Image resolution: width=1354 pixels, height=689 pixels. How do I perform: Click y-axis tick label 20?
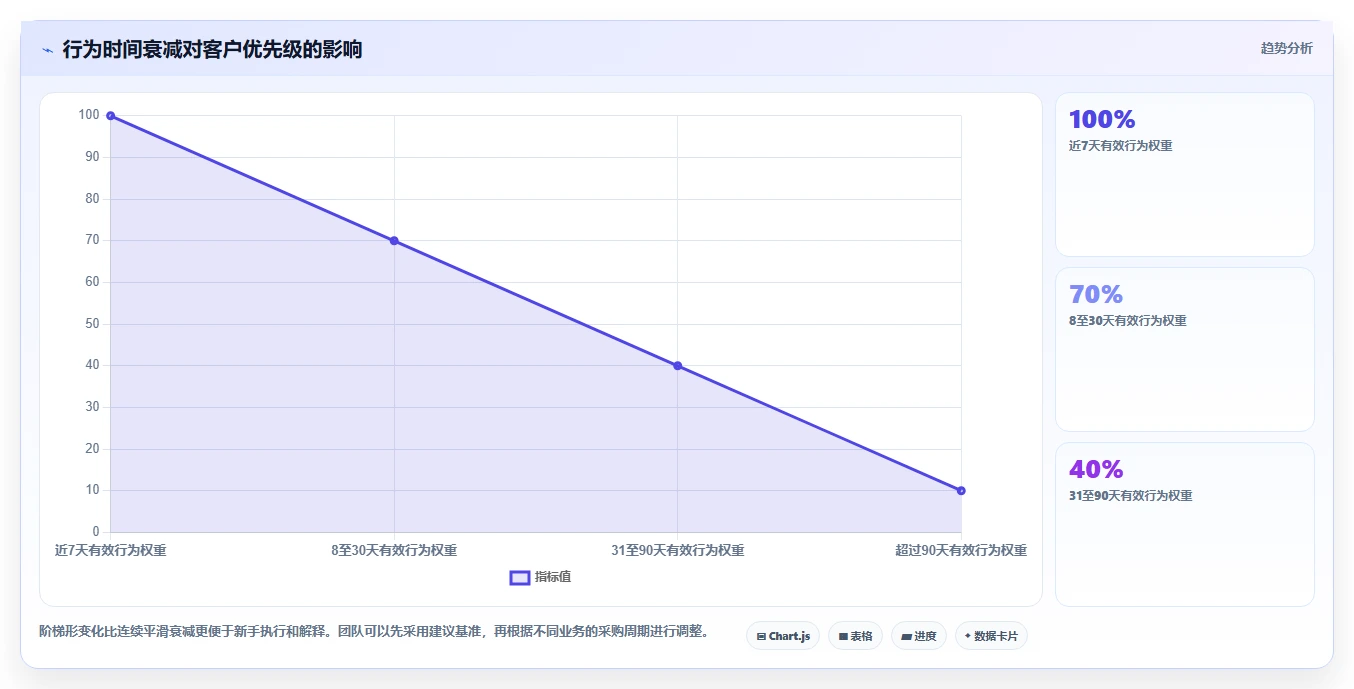(x=92, y=449)
